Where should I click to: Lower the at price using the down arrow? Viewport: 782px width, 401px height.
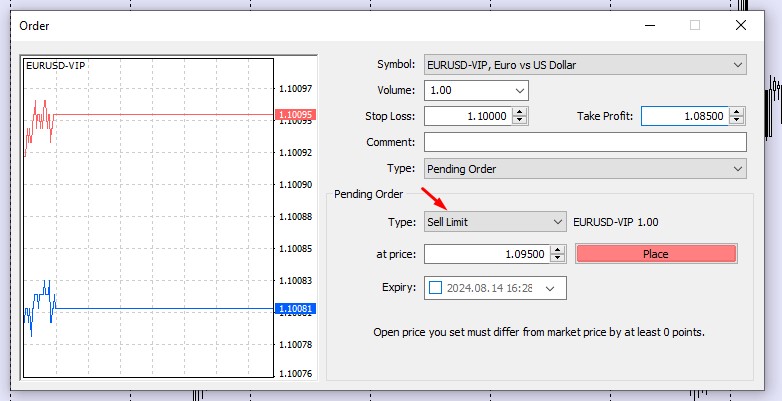[x=557, y=259]
